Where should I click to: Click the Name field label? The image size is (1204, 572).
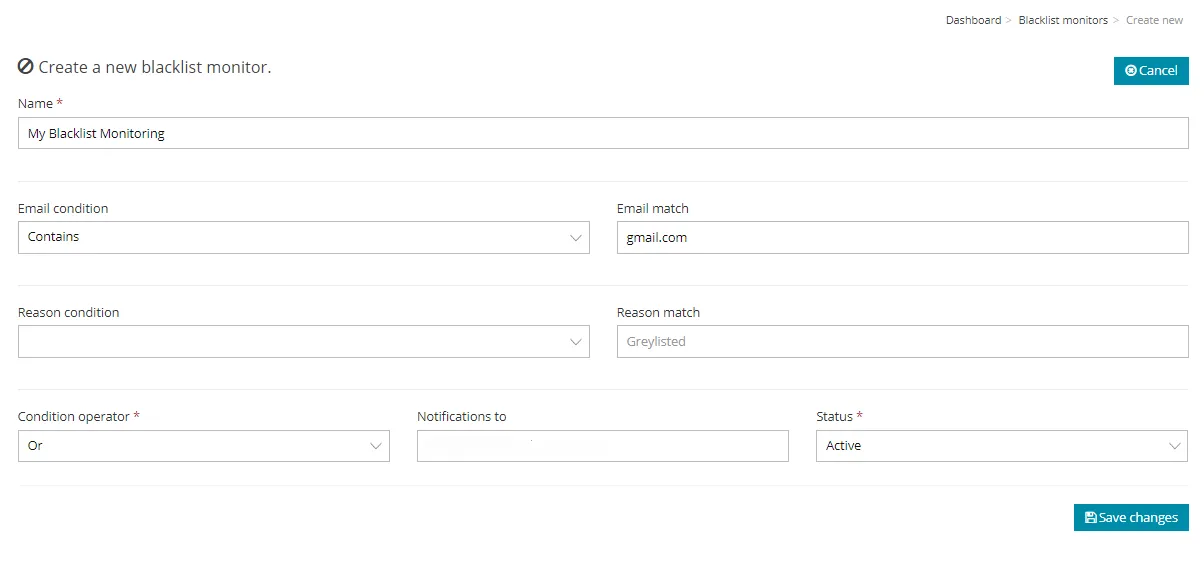click(x=35, y=104)
